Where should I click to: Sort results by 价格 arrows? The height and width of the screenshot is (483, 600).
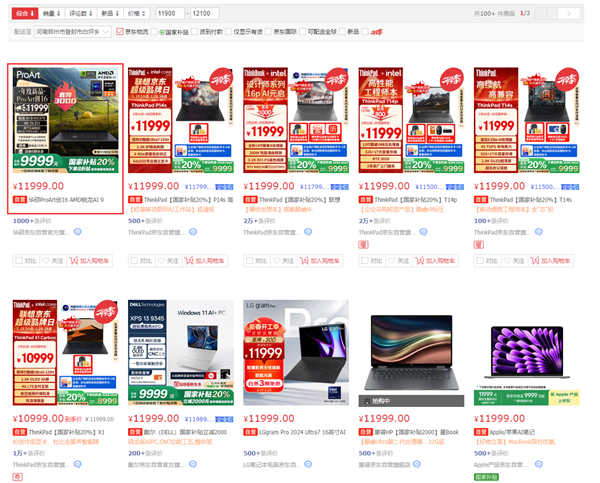(x=137, y=13)
